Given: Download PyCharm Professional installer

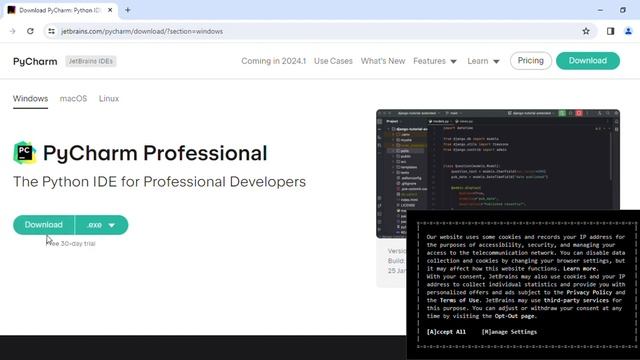Looking at the screenshot, I should [x=44, y=225].
